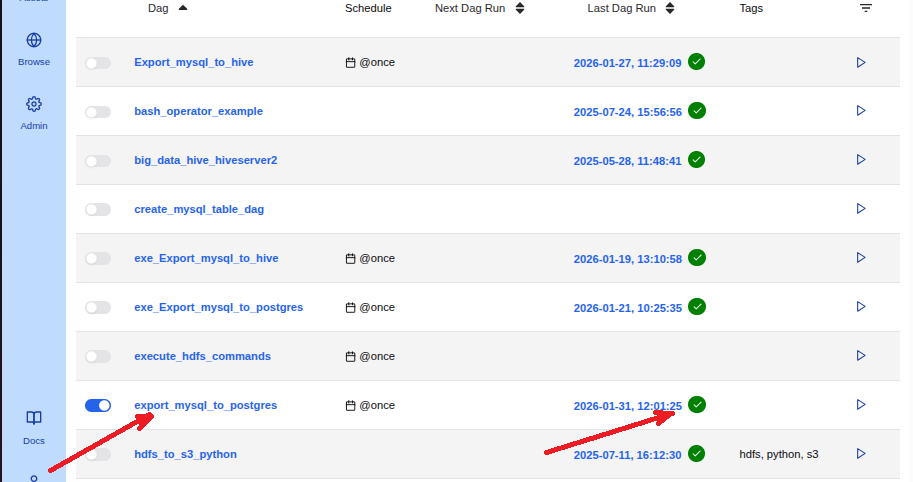
Task: Open the big_data_hive_hiveserver2 DAG link
Action: tap(205, 160)
